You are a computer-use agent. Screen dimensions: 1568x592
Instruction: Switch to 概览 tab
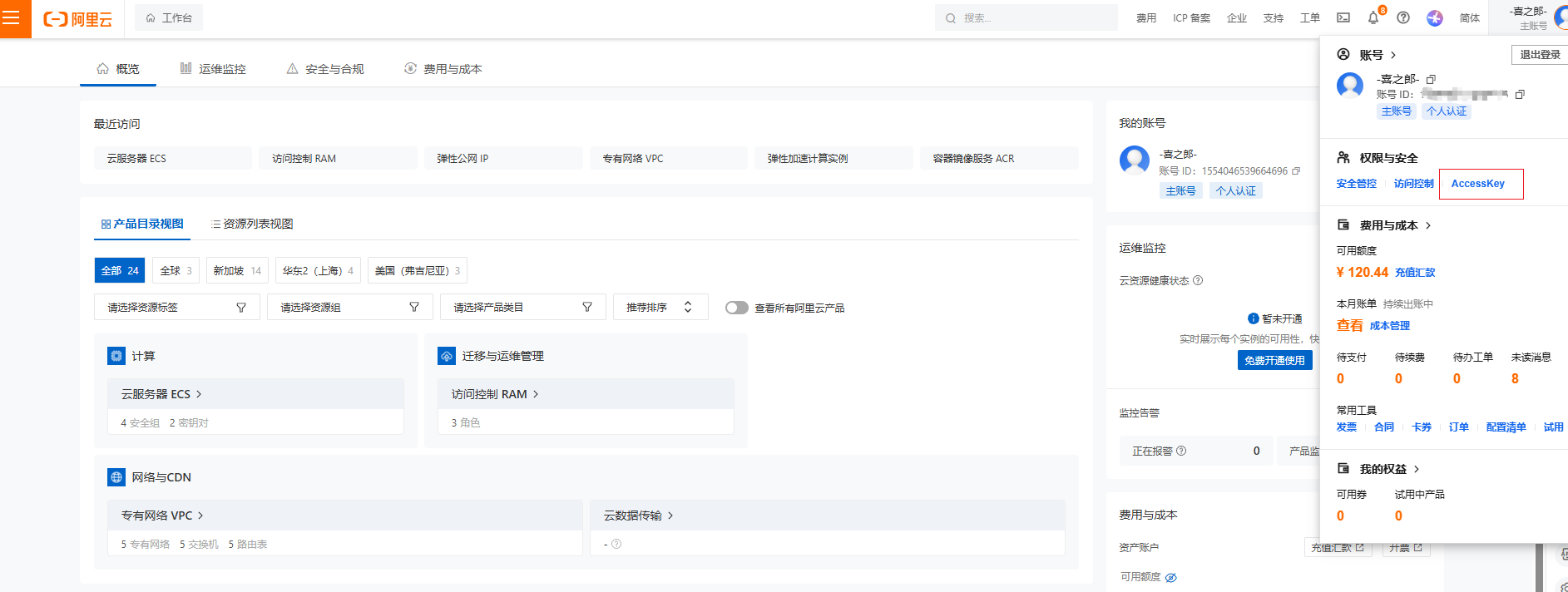pyautogui.click(x=118, y=69)
